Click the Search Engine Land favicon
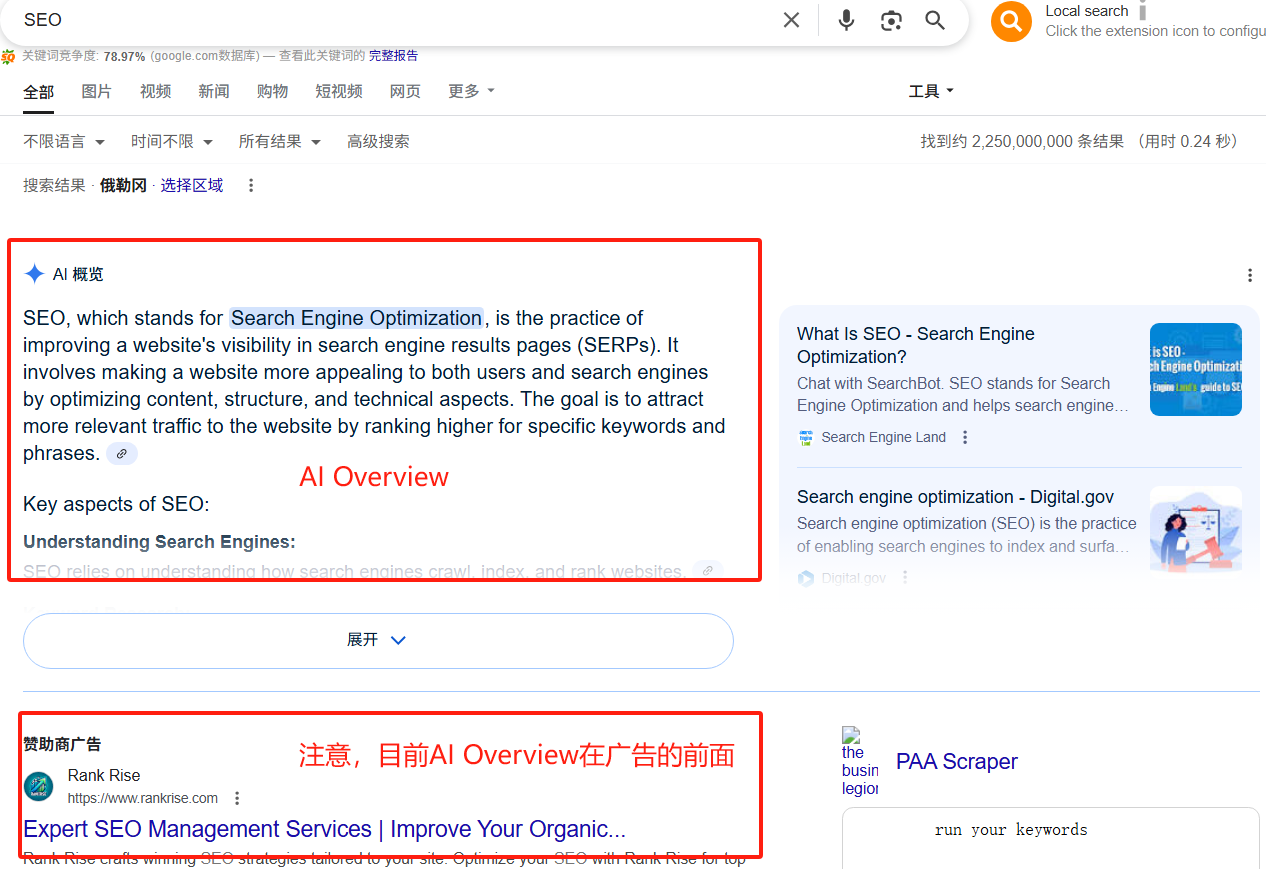1266x869 pixels. point(806,437)
